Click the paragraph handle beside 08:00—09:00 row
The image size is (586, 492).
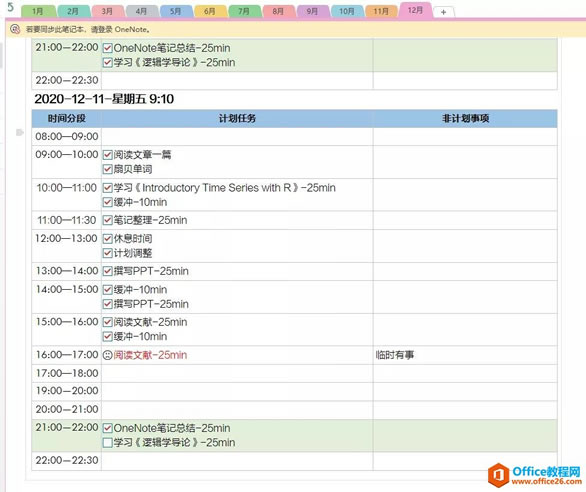pyautogui.click(x=20, y=132)
